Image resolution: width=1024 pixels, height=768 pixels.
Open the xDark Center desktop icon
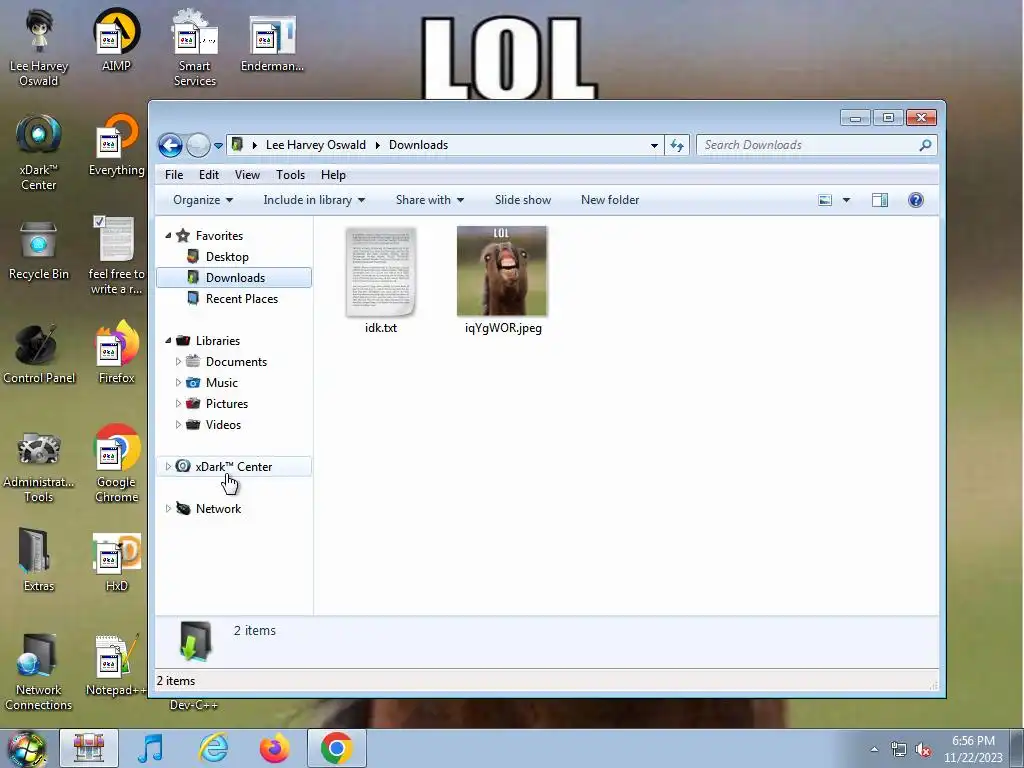(x=39, y=152)
